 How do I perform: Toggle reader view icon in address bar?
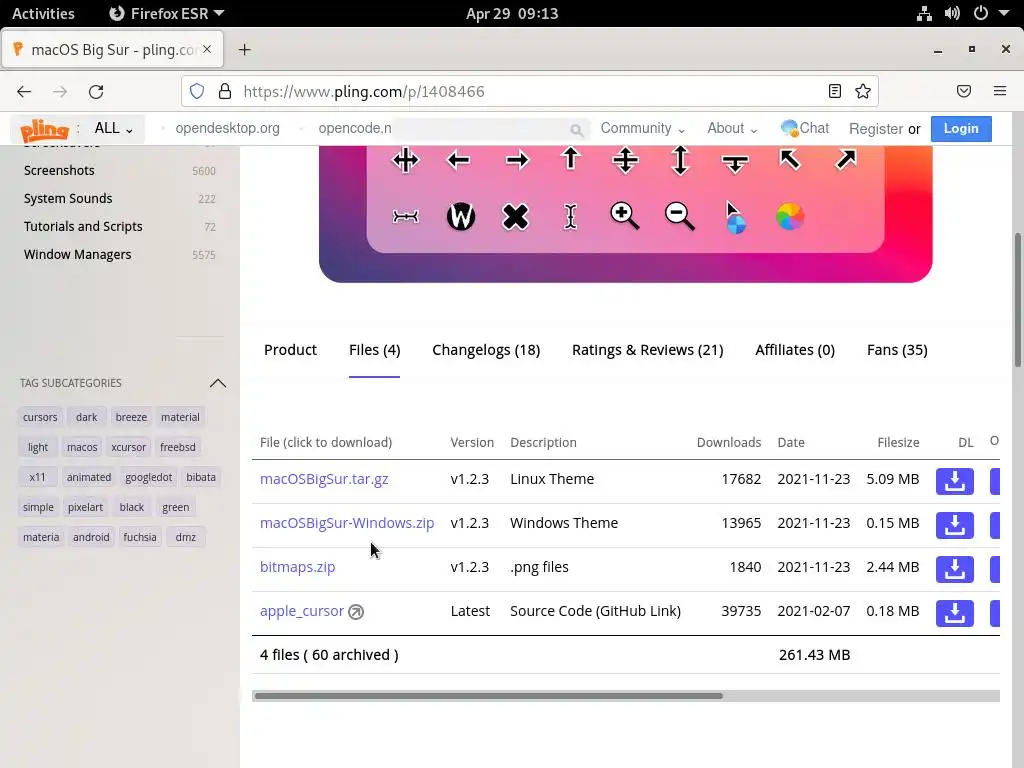(835, 91)
